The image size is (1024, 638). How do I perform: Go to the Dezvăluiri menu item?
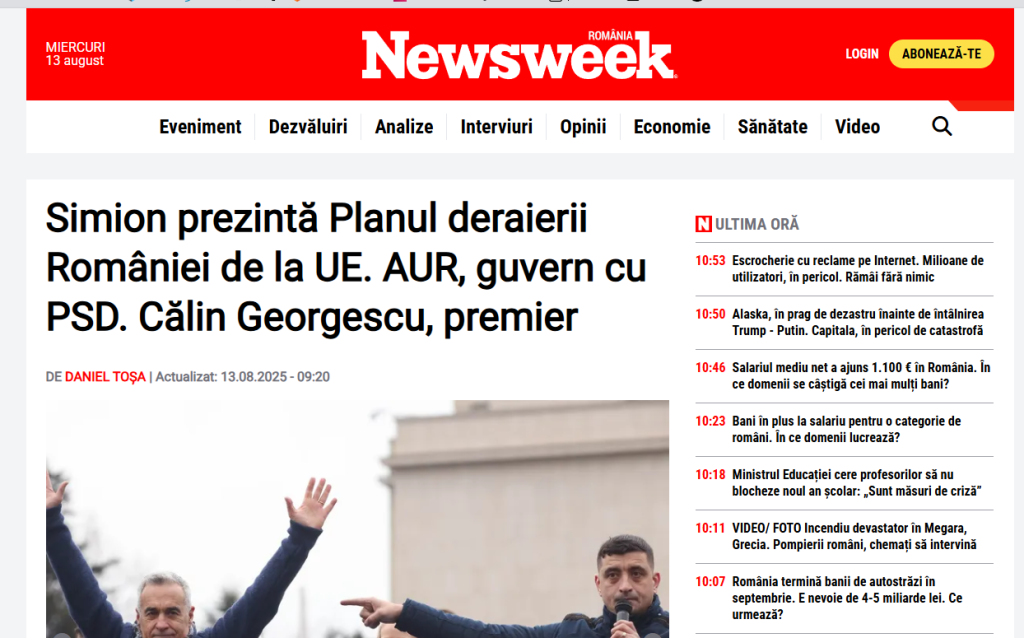pyautogui.click(x=308, y=127)
